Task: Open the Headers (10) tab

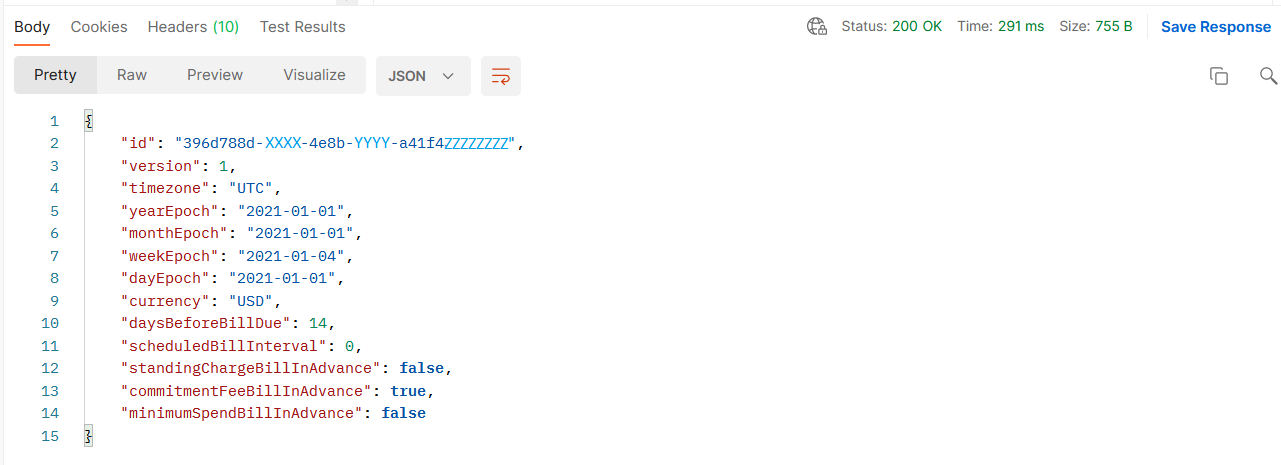Action: (193, 27)
